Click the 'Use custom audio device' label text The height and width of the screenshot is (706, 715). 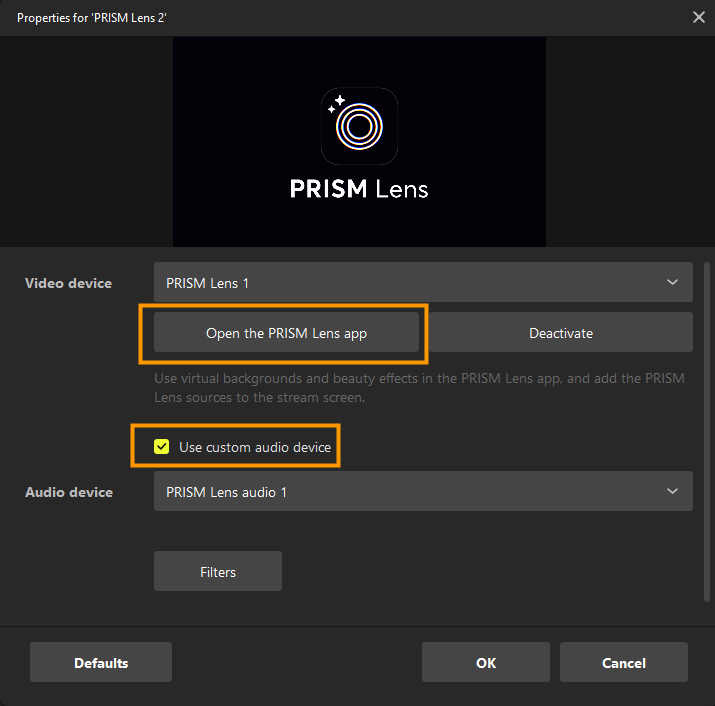pos(254,447)
